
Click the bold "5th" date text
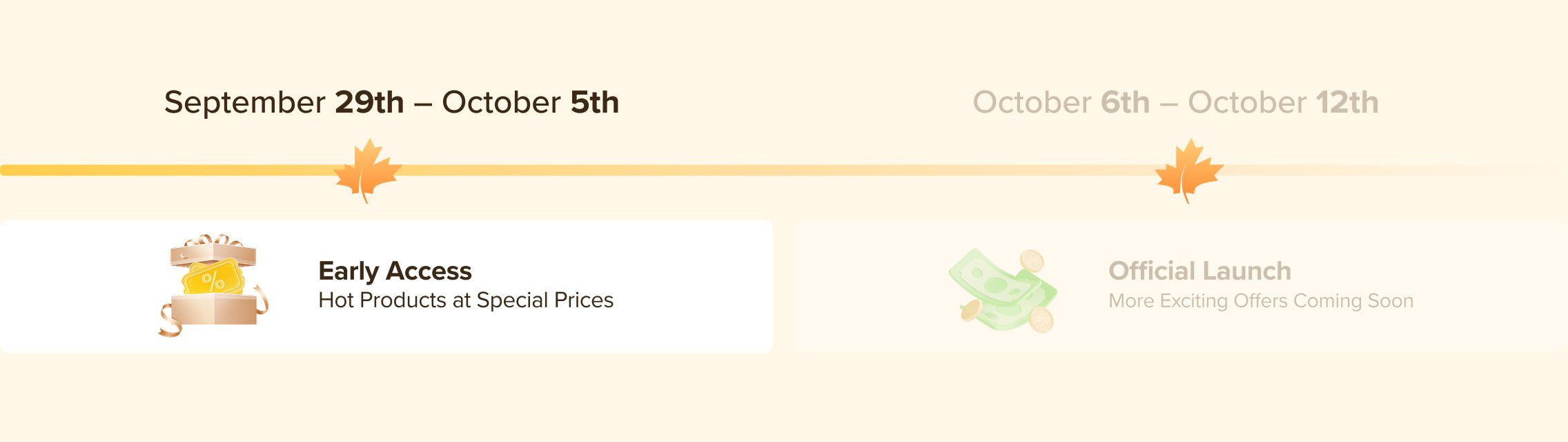594,102
